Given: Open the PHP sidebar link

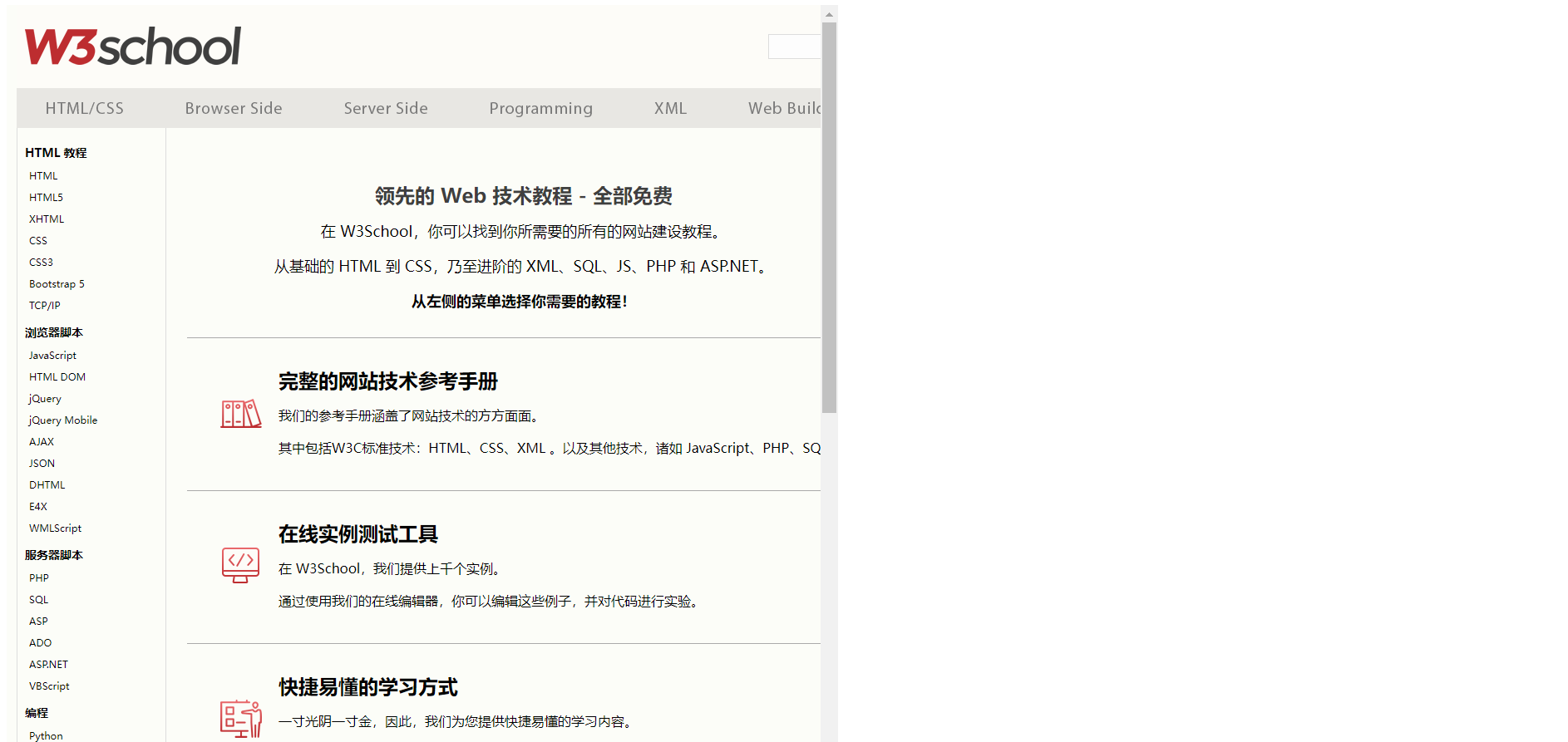Looking at the screenshot, I should point(39,578).
